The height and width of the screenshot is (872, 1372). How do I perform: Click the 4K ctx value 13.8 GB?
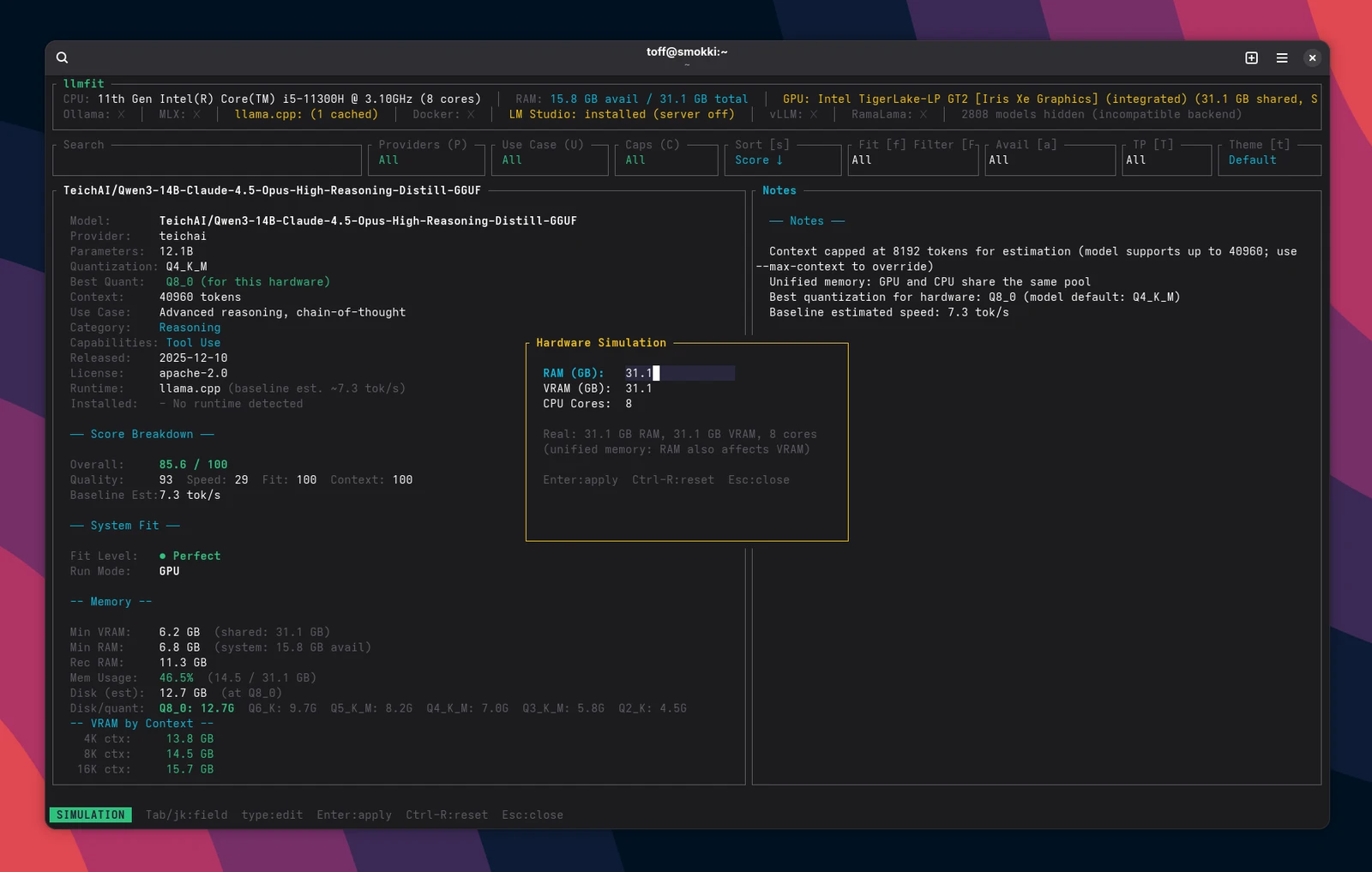(190, 739)
